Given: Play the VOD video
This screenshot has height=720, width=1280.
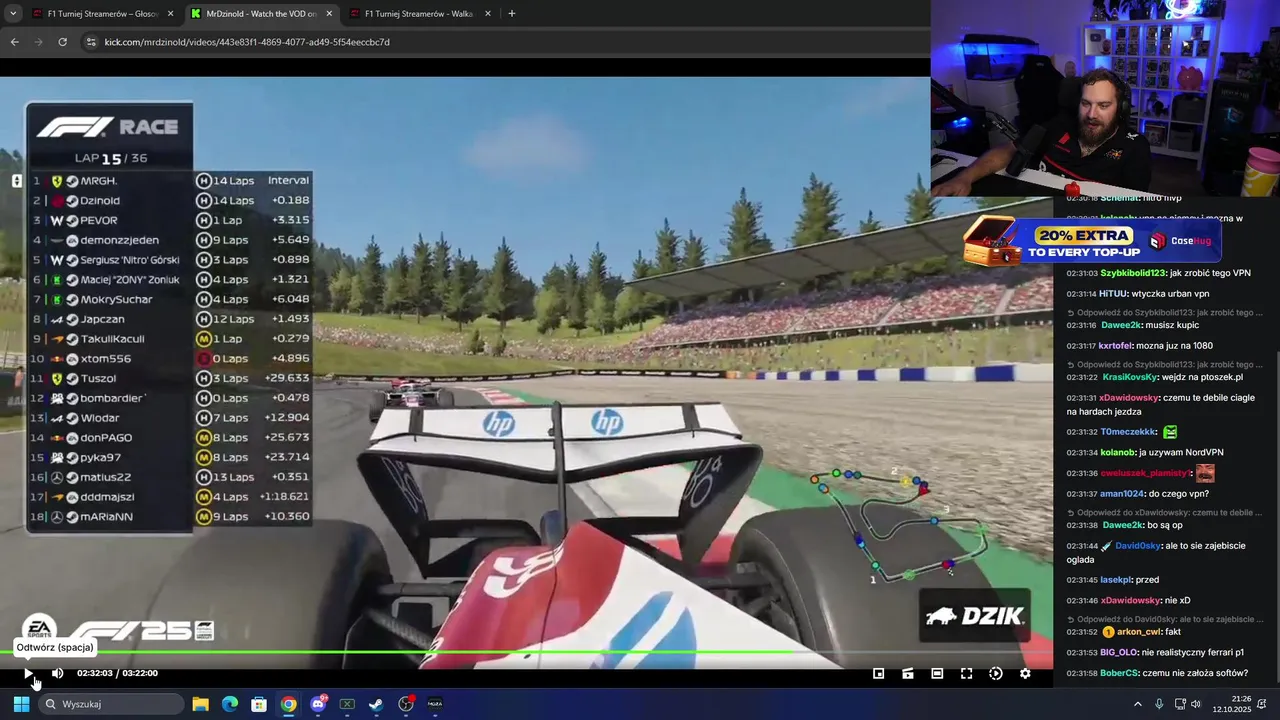Looking at the screenshot, I should pos(28,673).
